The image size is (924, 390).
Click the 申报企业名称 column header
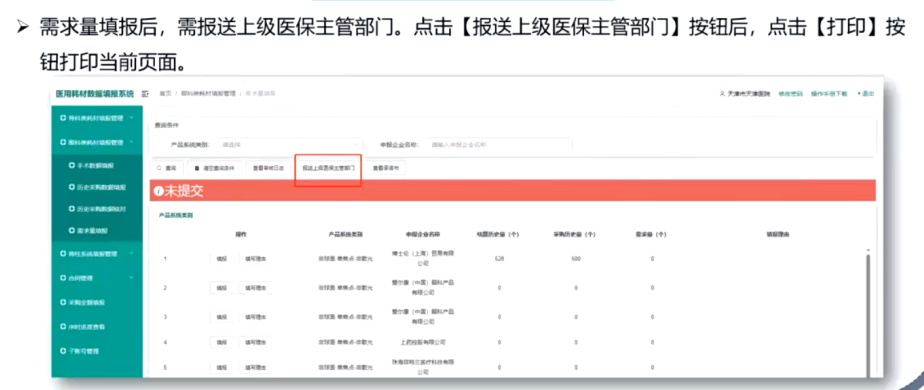[x=423, y=234]
